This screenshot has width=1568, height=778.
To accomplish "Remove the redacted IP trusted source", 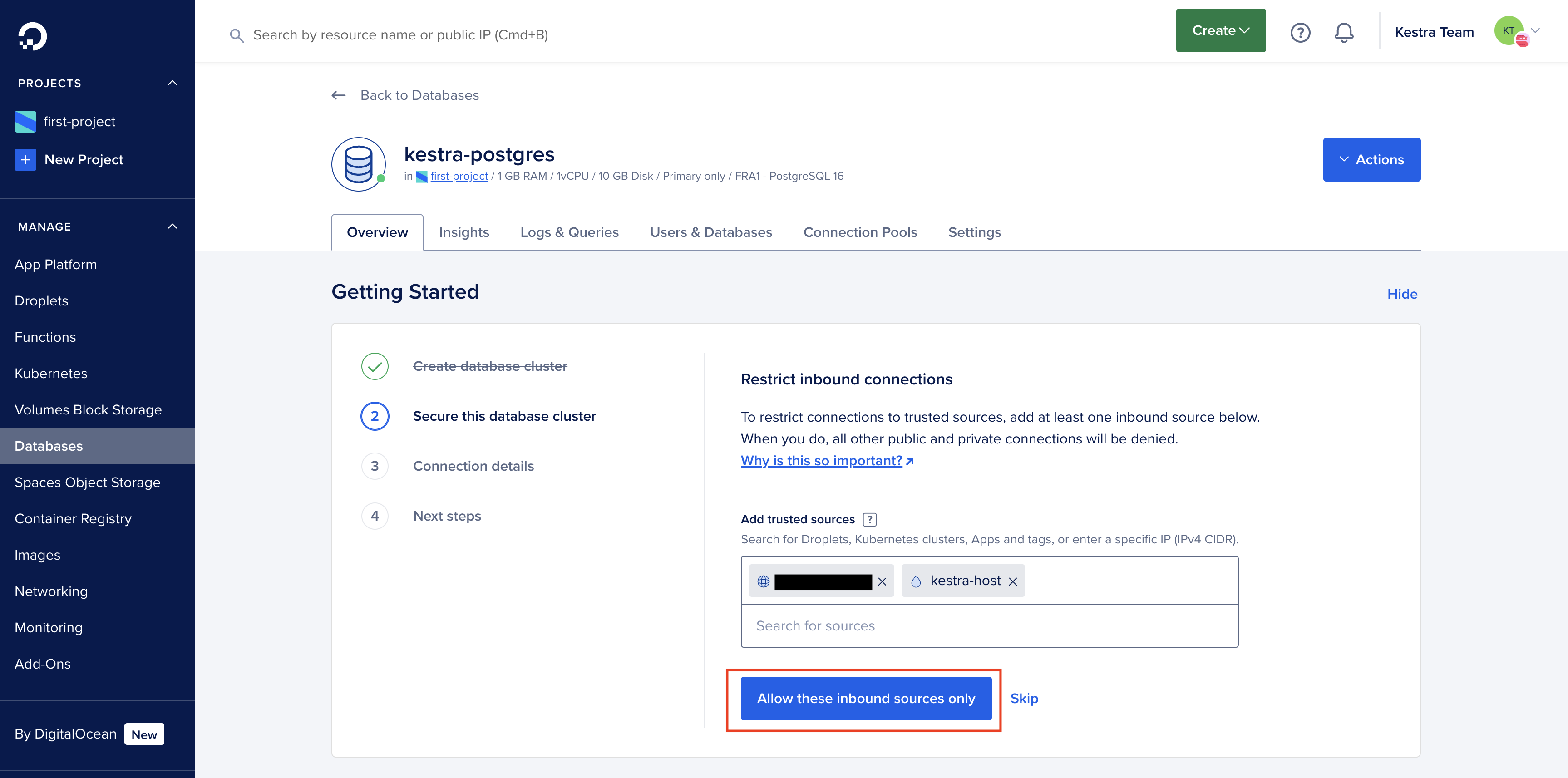I will (x=882, y=581).
